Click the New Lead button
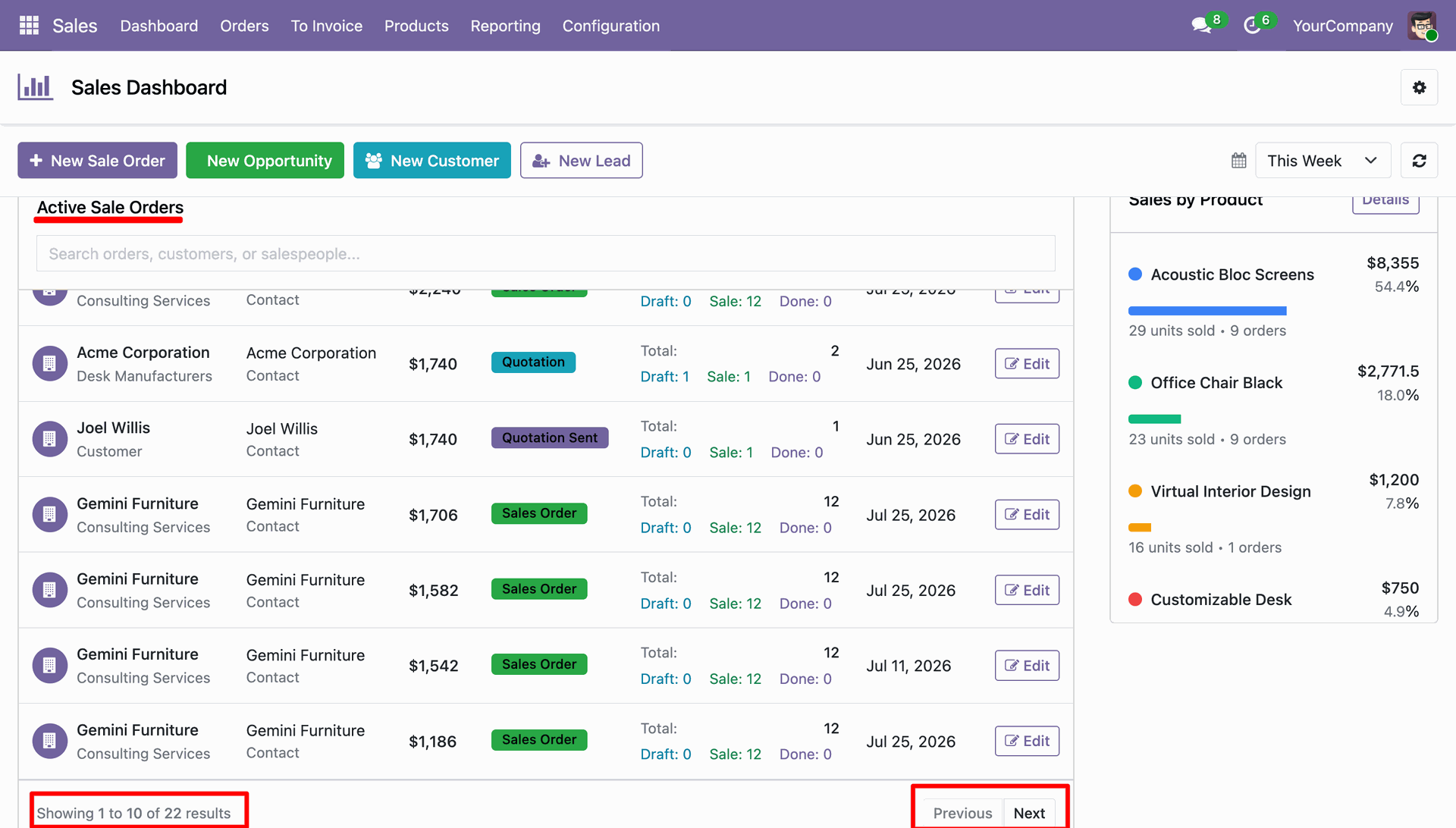The height and width of the screenshot is (828, 1456). tap(581, 161)
